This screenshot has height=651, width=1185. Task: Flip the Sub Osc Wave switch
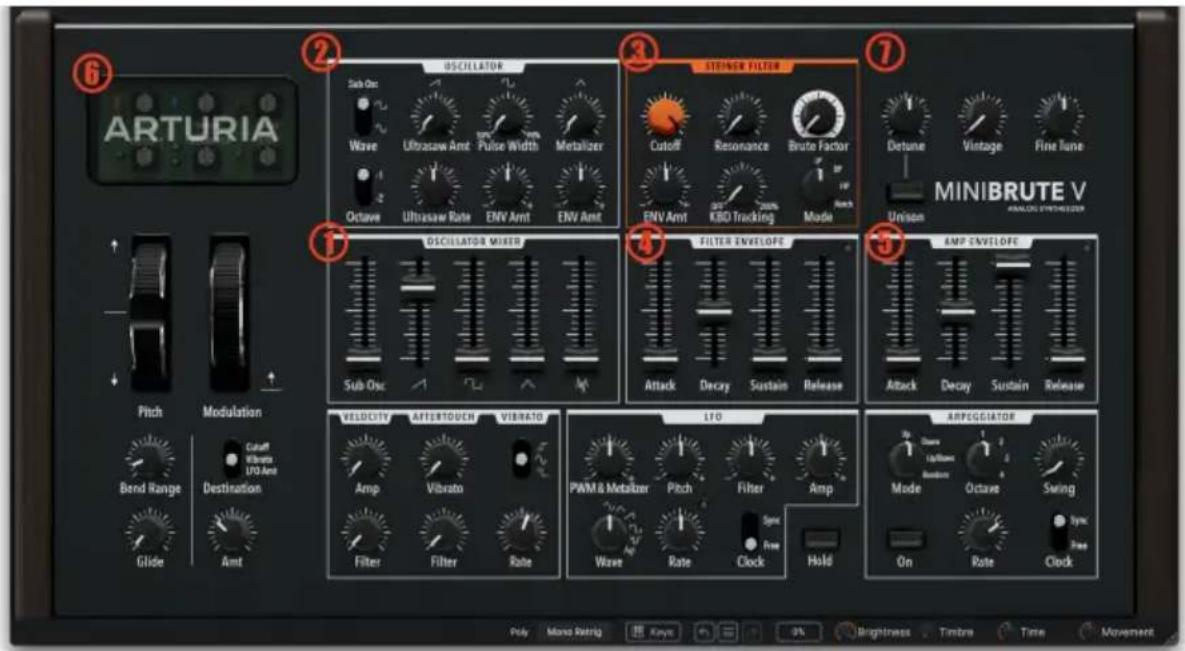[364, 115]
